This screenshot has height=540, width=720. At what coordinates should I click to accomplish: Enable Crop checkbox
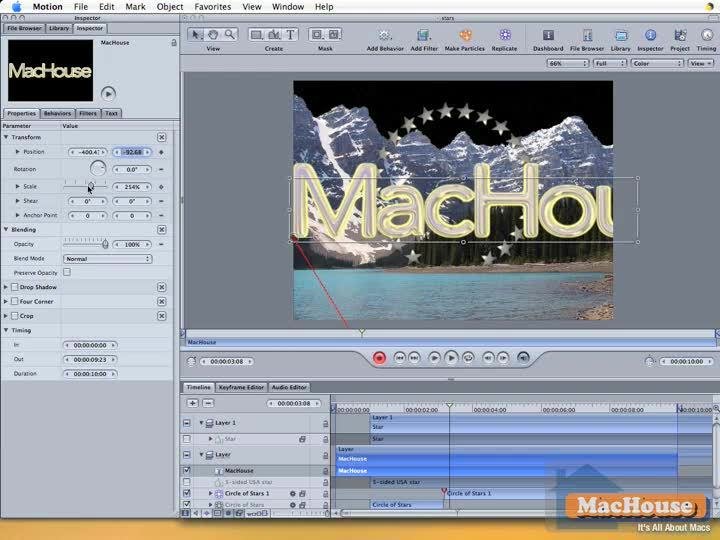click(14, 316)
